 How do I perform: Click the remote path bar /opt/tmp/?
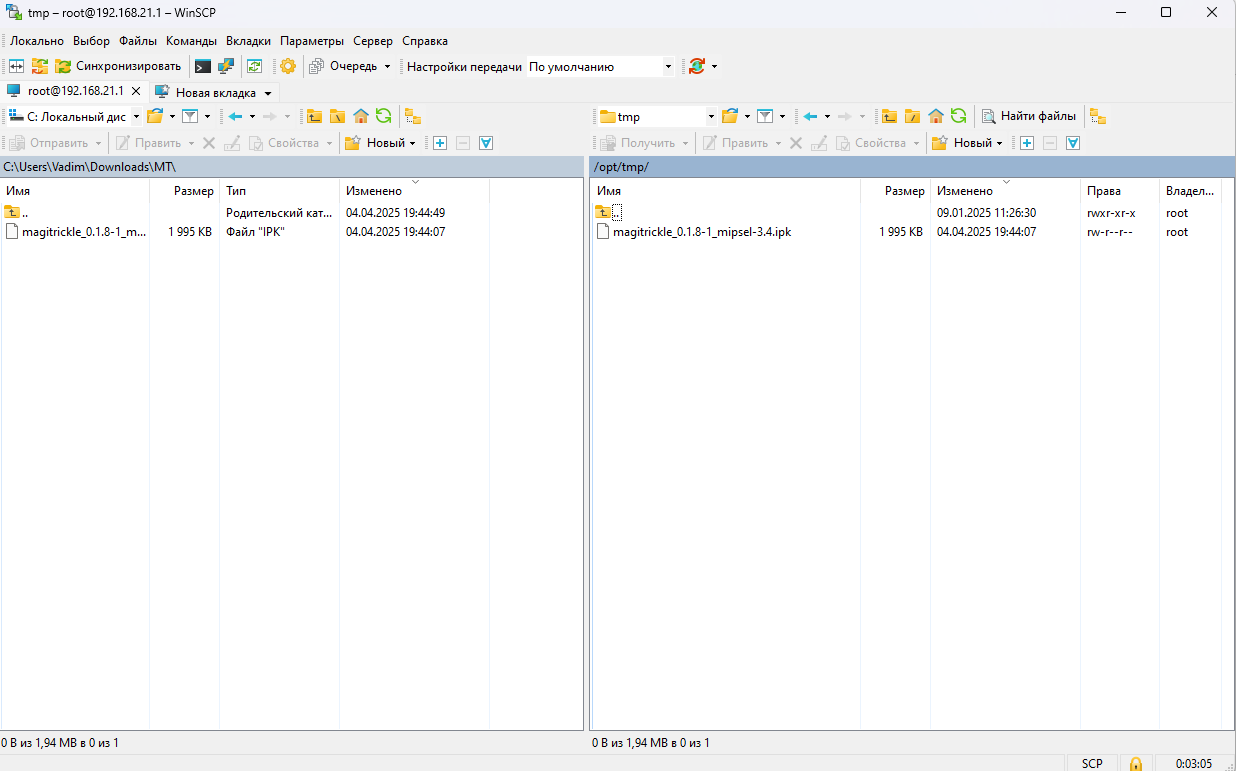910,166
